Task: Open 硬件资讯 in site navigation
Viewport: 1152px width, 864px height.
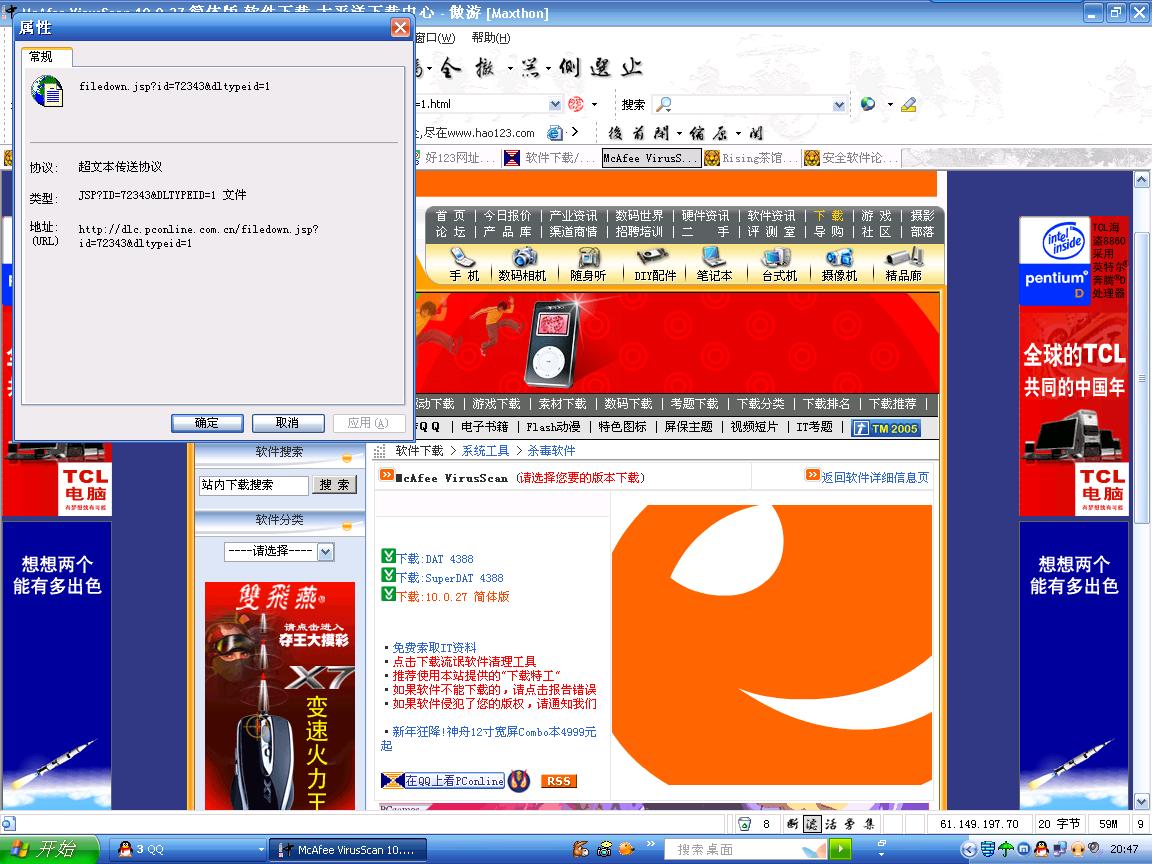Action: click(705, 216)
